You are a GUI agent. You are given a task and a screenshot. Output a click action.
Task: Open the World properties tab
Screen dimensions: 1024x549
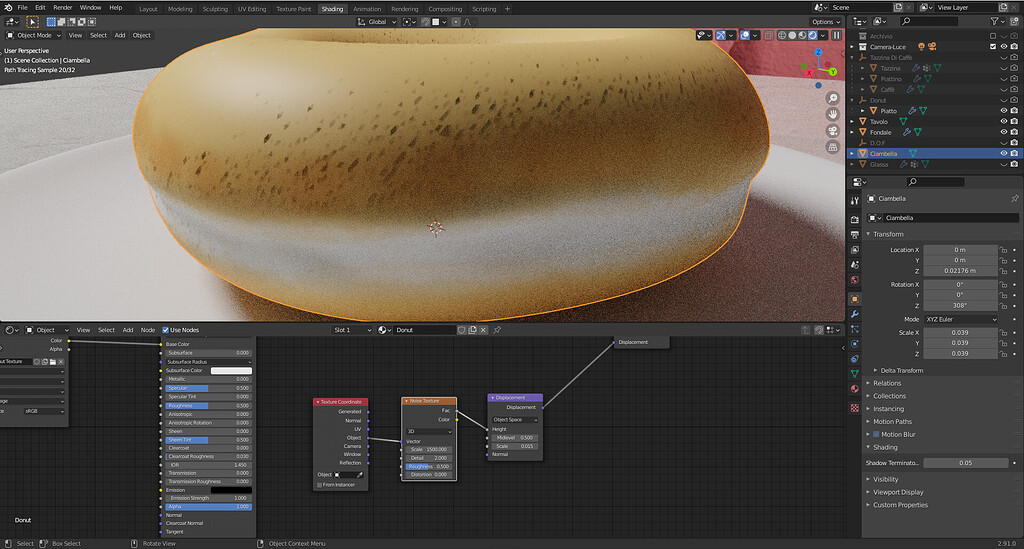(854, 280)
